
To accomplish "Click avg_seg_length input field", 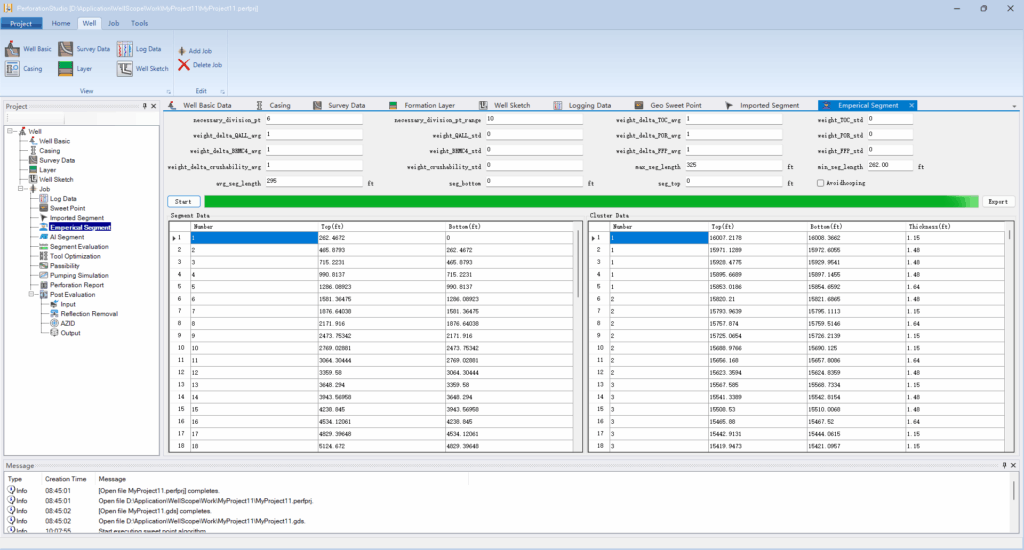I will click(313, 182).
